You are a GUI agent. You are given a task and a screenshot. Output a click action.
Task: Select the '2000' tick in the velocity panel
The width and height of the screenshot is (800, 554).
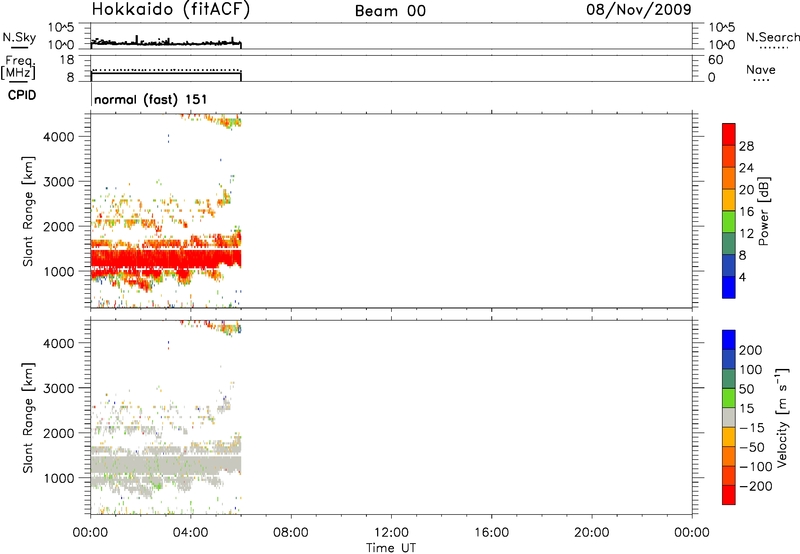[x=59, y=433]
